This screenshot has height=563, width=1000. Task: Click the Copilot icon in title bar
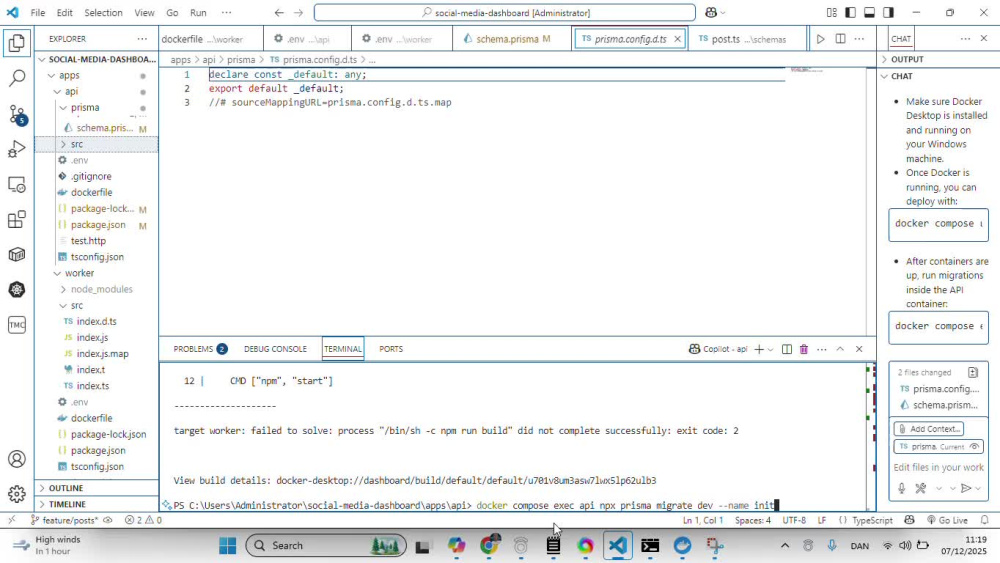pyautogui.click(x=710, y=13)
